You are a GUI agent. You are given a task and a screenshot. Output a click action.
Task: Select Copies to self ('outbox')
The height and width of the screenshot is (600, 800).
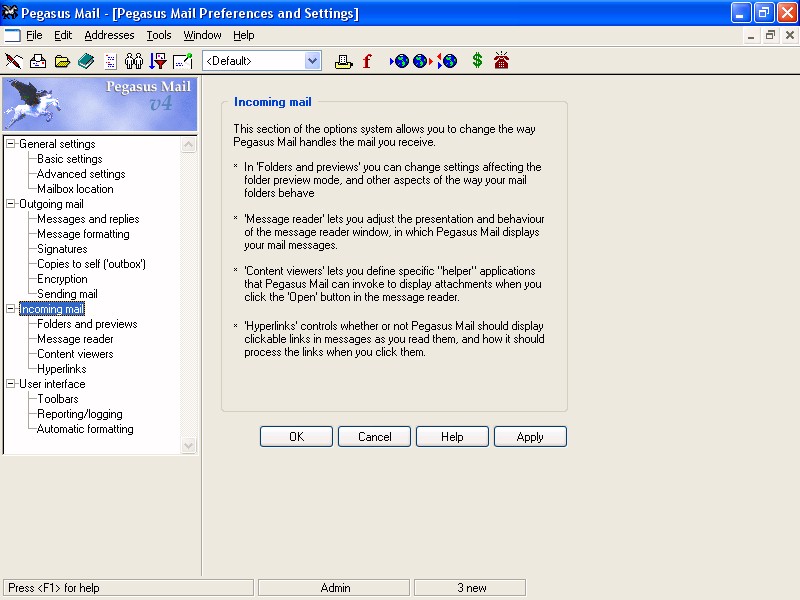[x=91, y=264]
